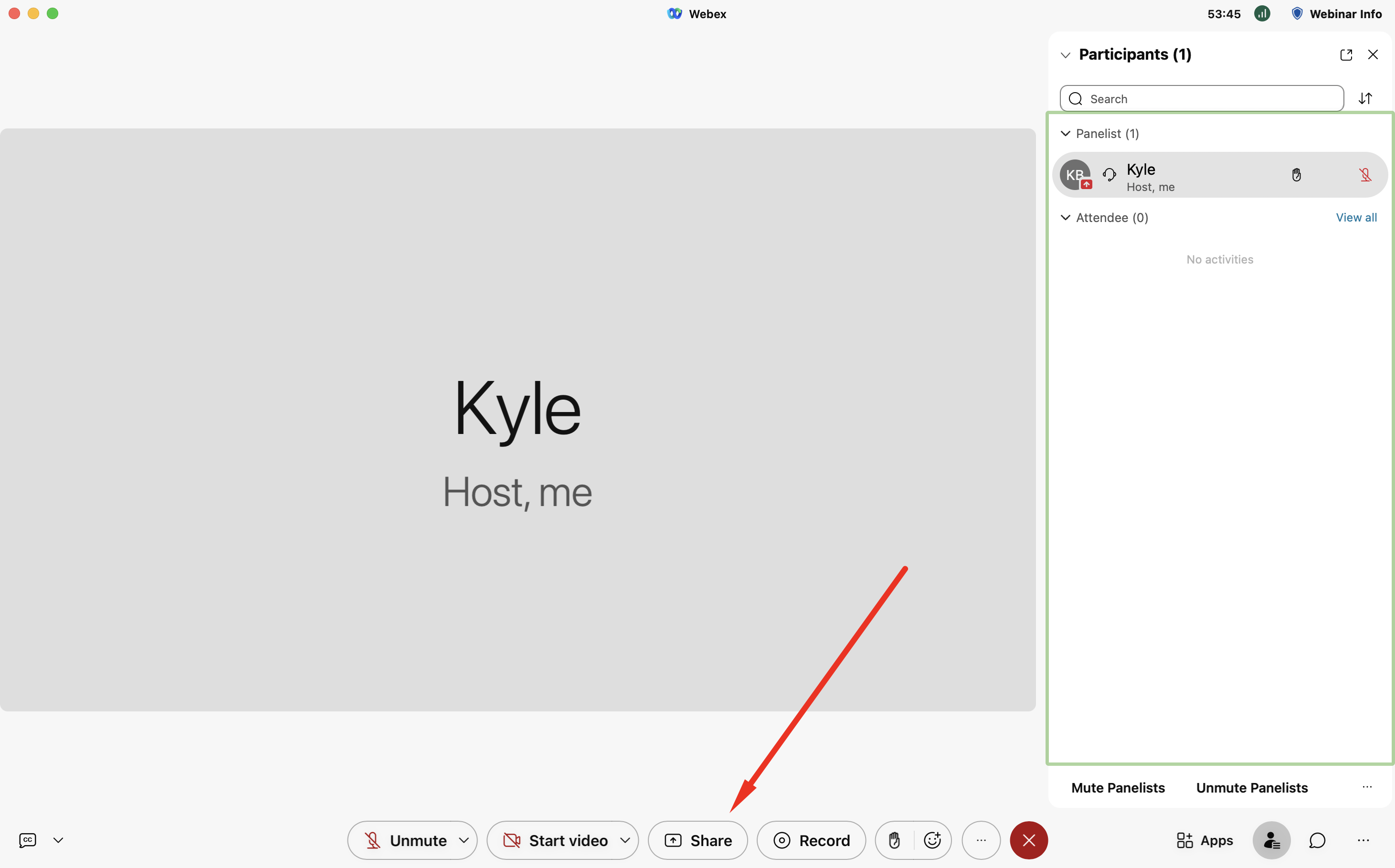Viewport: 1395px width, 868px height.
Task: Click View all attendees link
Action: (1356, 218)
